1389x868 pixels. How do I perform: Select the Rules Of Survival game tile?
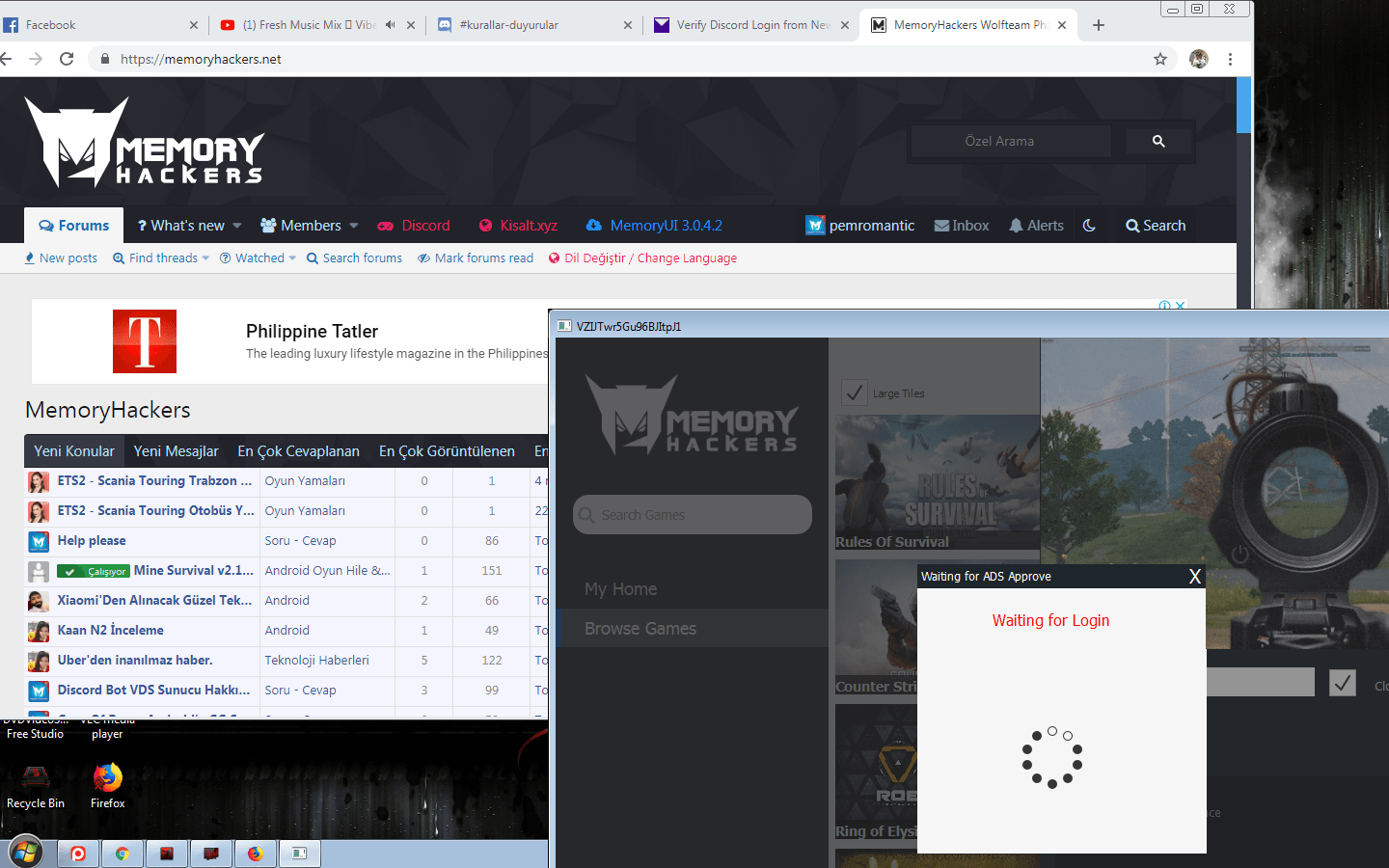938,482
